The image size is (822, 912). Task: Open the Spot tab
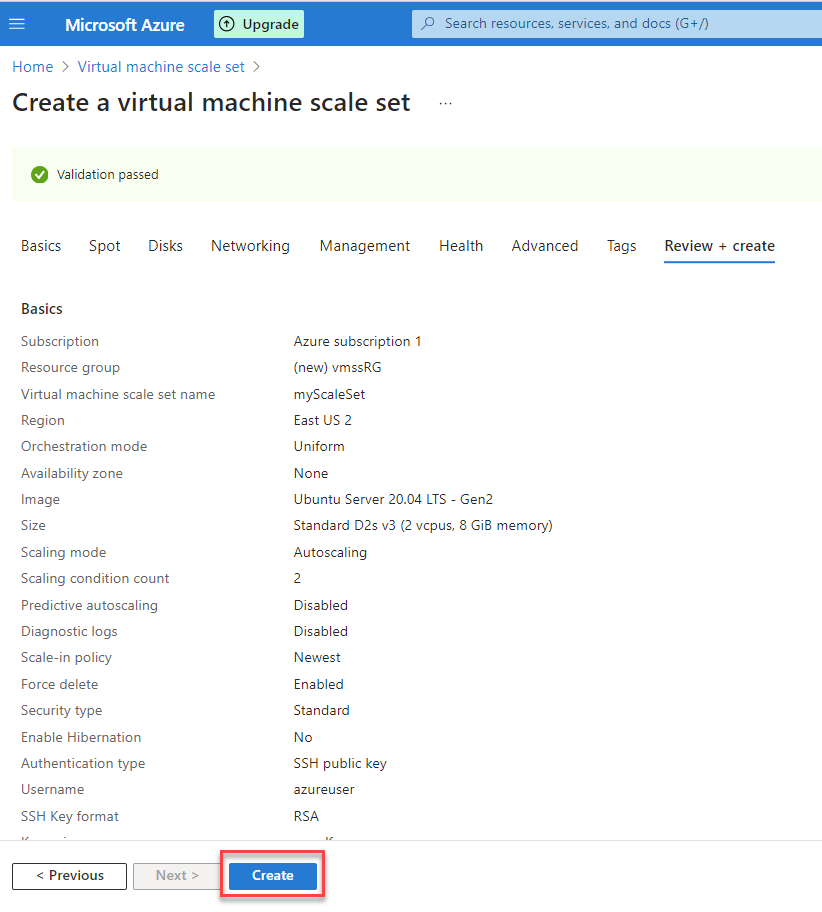(x=105, y=246)
